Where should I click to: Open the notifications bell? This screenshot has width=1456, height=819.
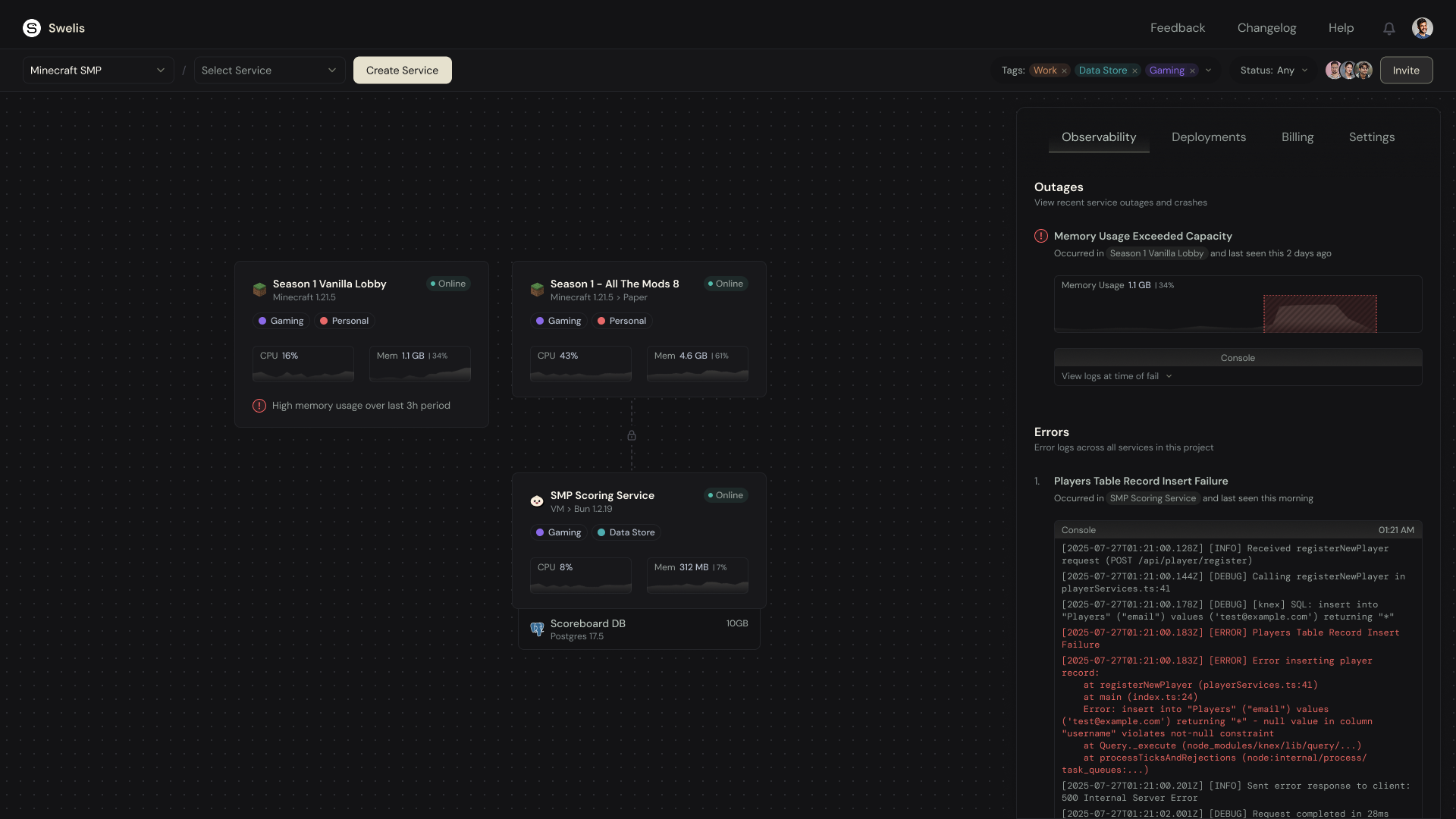click(x=1389, y=28)
